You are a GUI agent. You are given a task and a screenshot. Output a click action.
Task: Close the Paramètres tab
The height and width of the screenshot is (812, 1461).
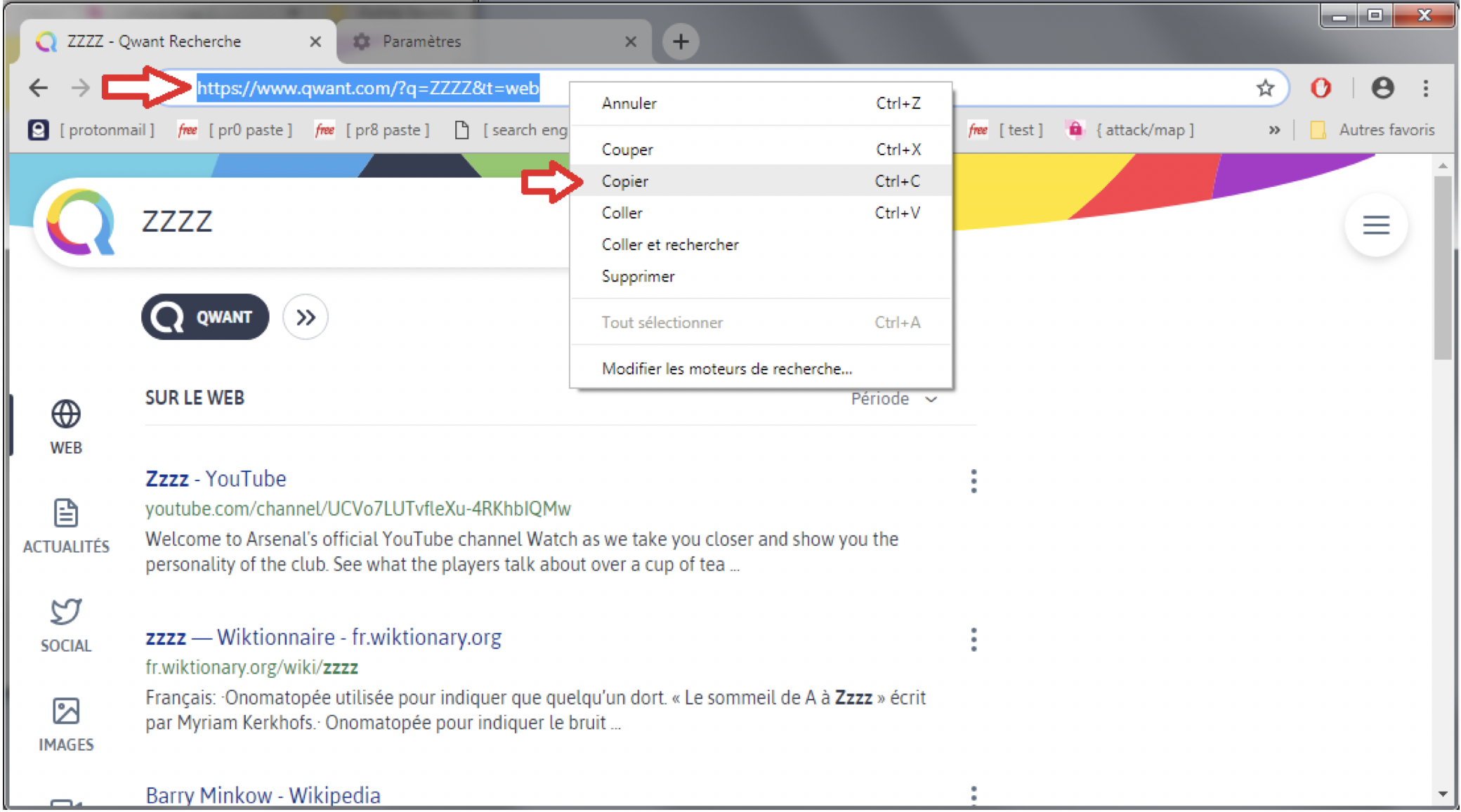pos(630,41)
